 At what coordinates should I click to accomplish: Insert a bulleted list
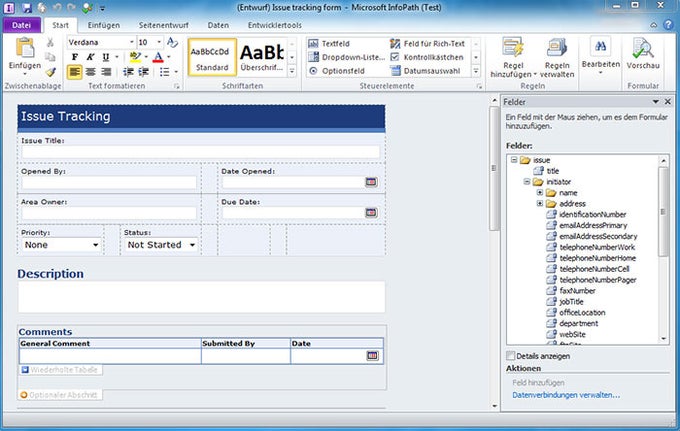click(x=165, y=72)
